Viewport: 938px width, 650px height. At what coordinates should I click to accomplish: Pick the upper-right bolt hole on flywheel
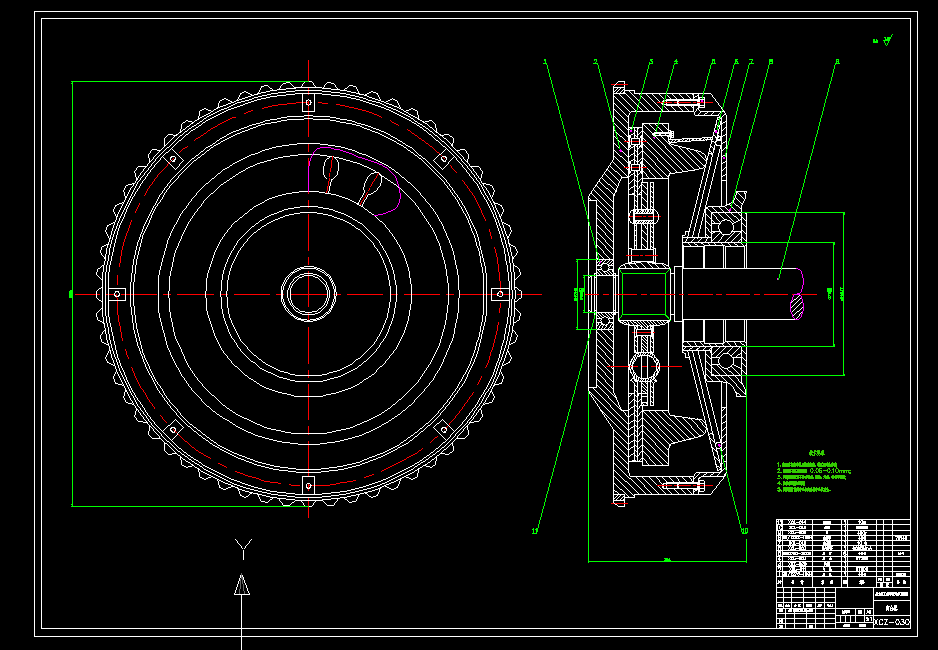tap(444, 159)
